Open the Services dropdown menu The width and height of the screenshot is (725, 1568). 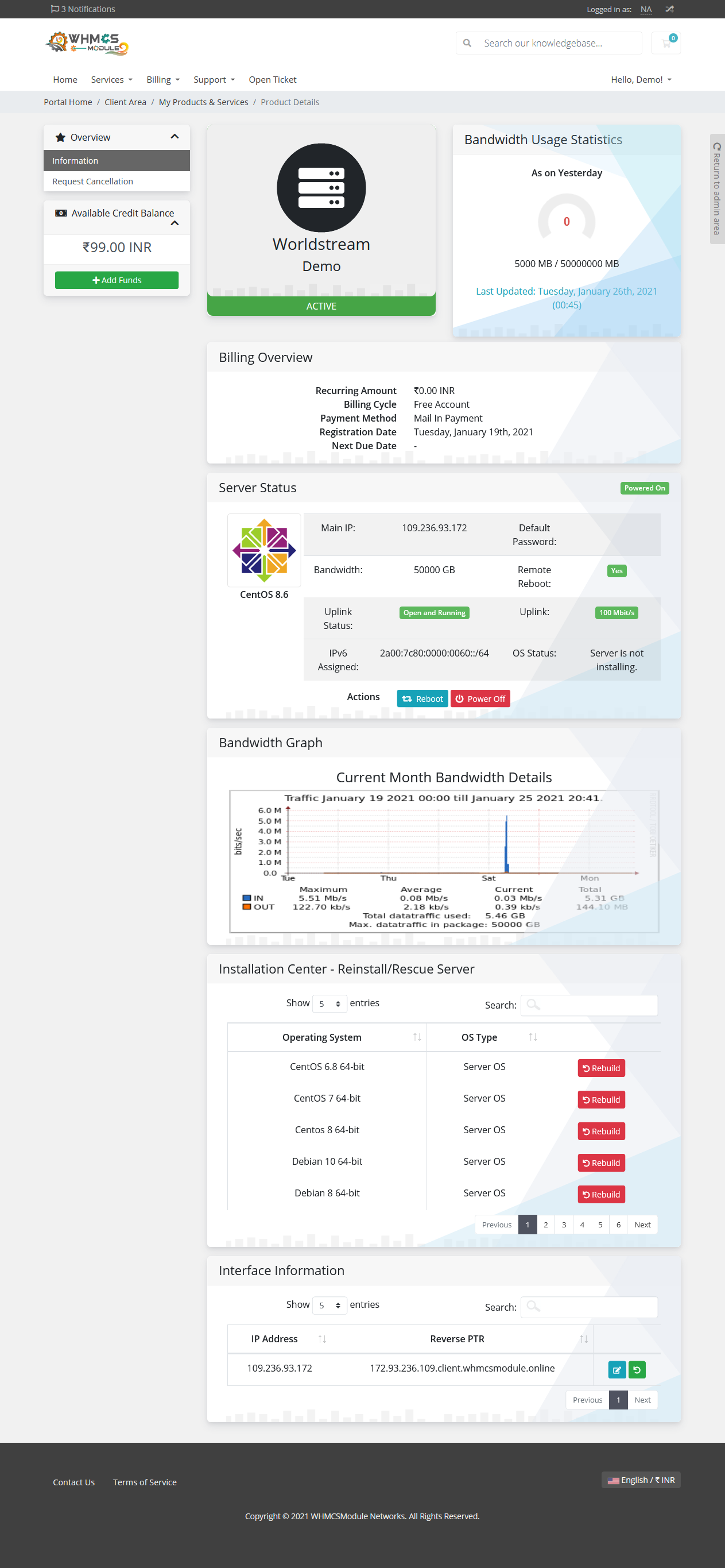[111, 80]
